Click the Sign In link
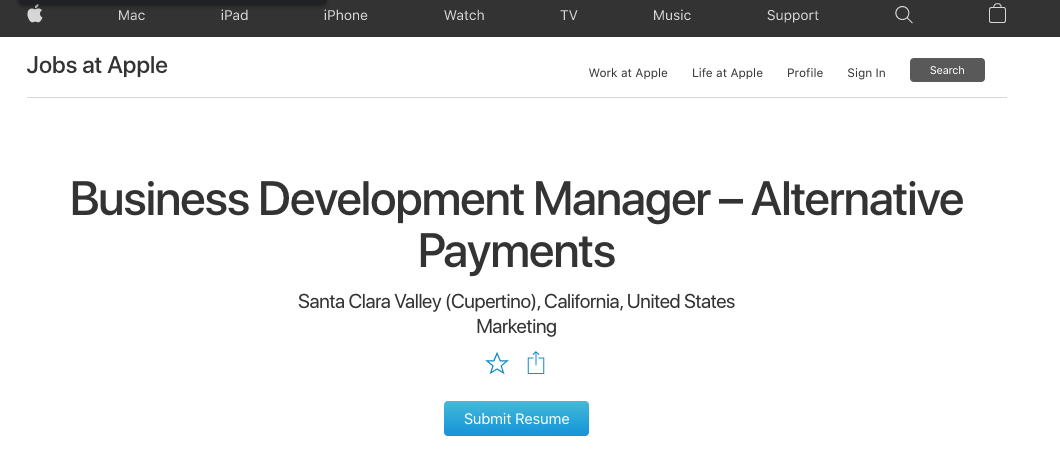 pos(866,73)
